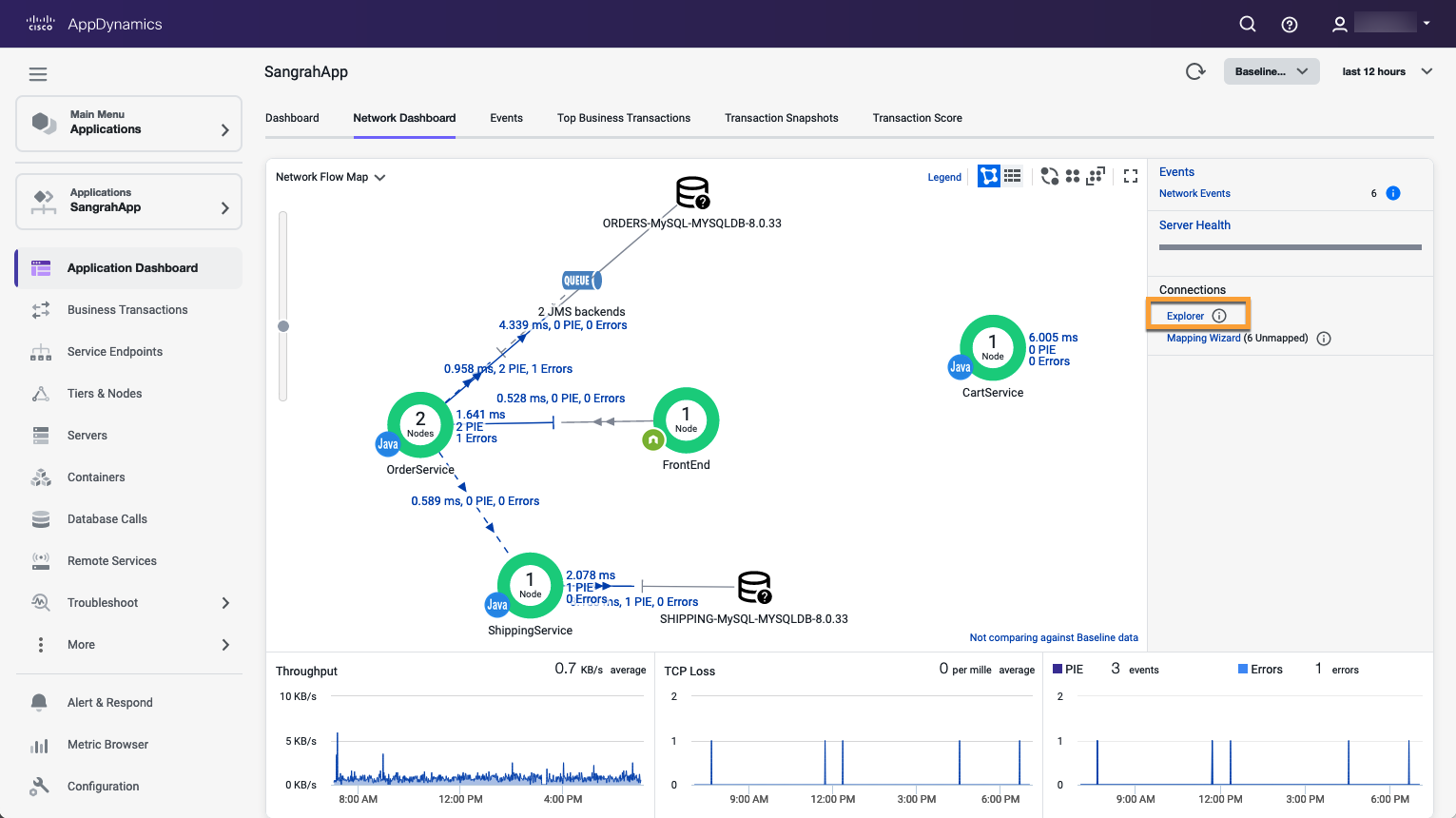Screen dimensions: 1456x818
Task: Switch to flow map view toggle
Action: (989, 176)
